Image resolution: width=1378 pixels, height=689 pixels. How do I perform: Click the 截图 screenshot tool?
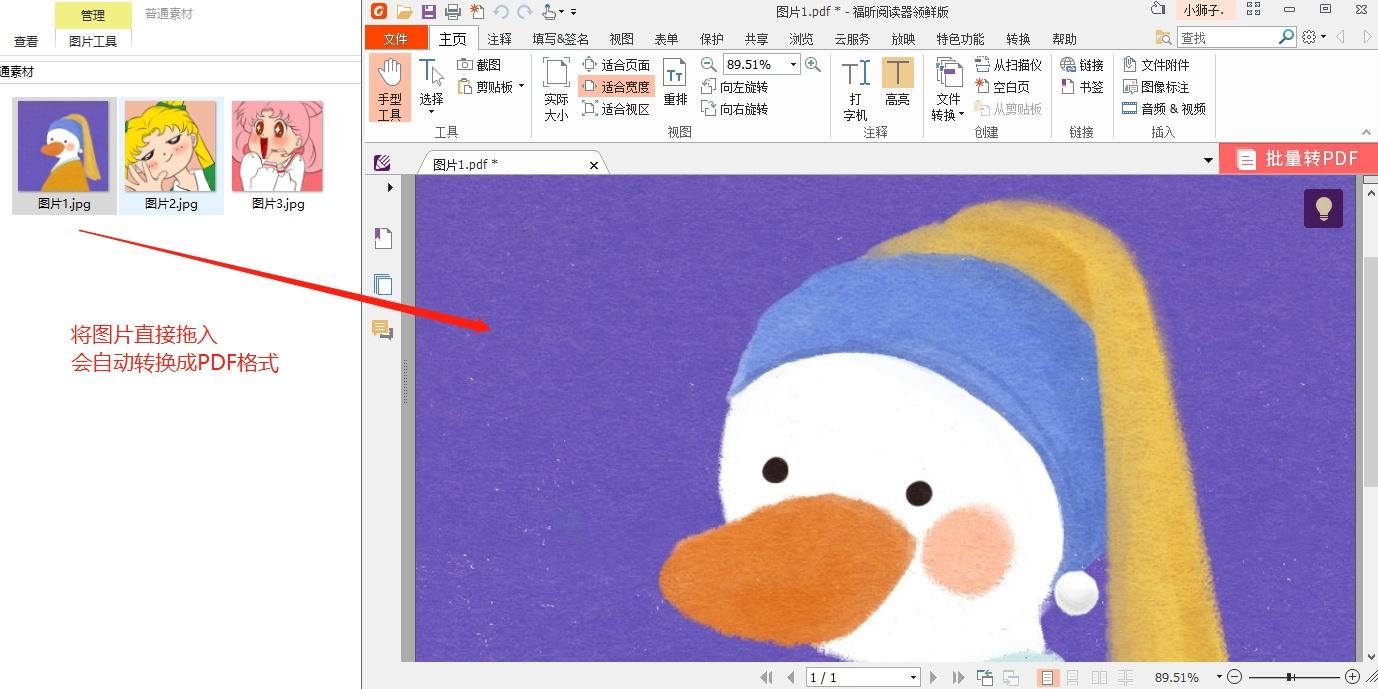click(479, 65)
